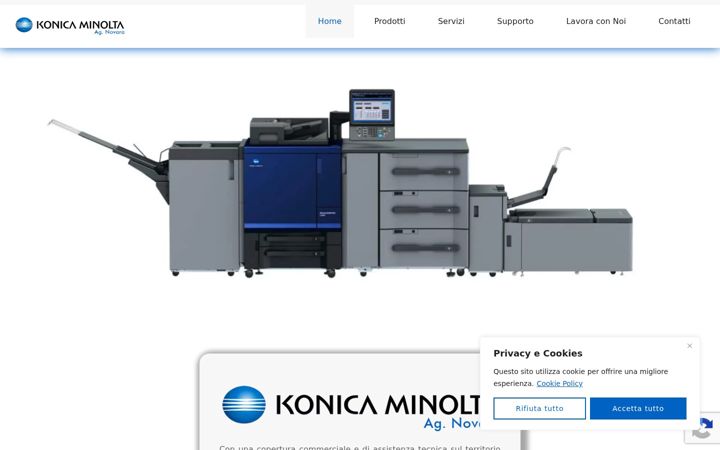Click the Konica Minolta header logo
720x450 pixels.
70,26
